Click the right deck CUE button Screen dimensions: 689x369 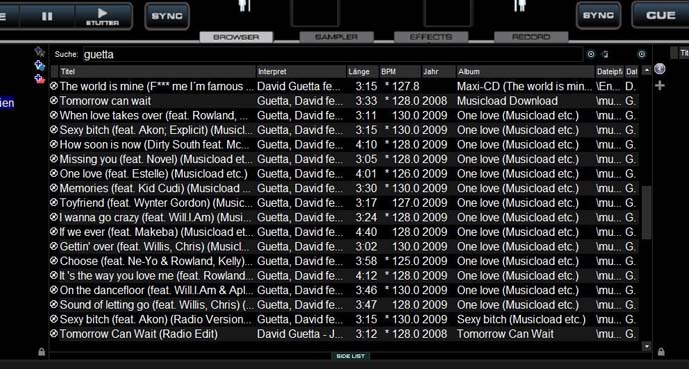point(660,15)
